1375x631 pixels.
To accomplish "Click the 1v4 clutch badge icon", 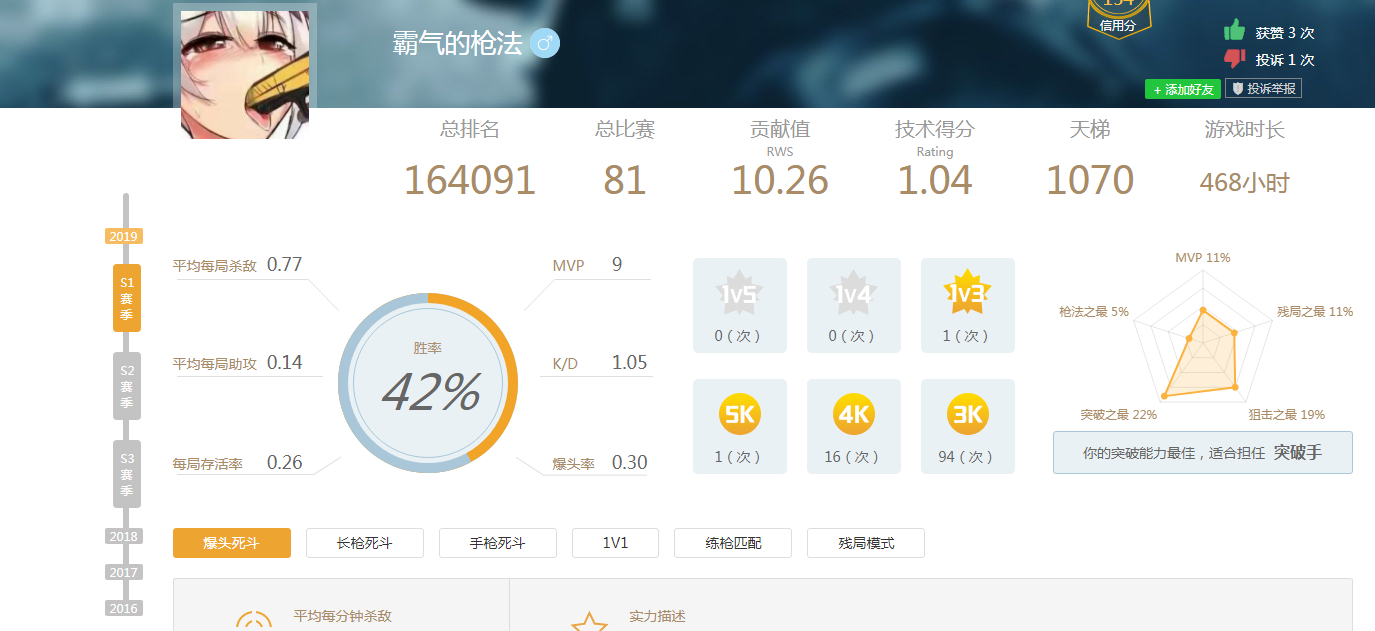I will pyautogui.click(x=853, y=293).
